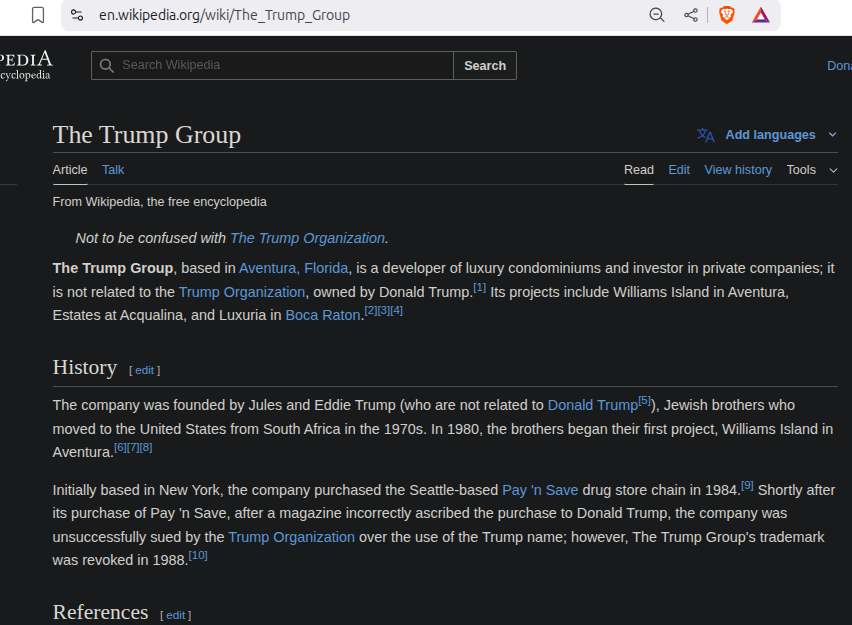Follow the Aventura, Florida link
This screenshot has height=625, width=852.
coord(293,268)
